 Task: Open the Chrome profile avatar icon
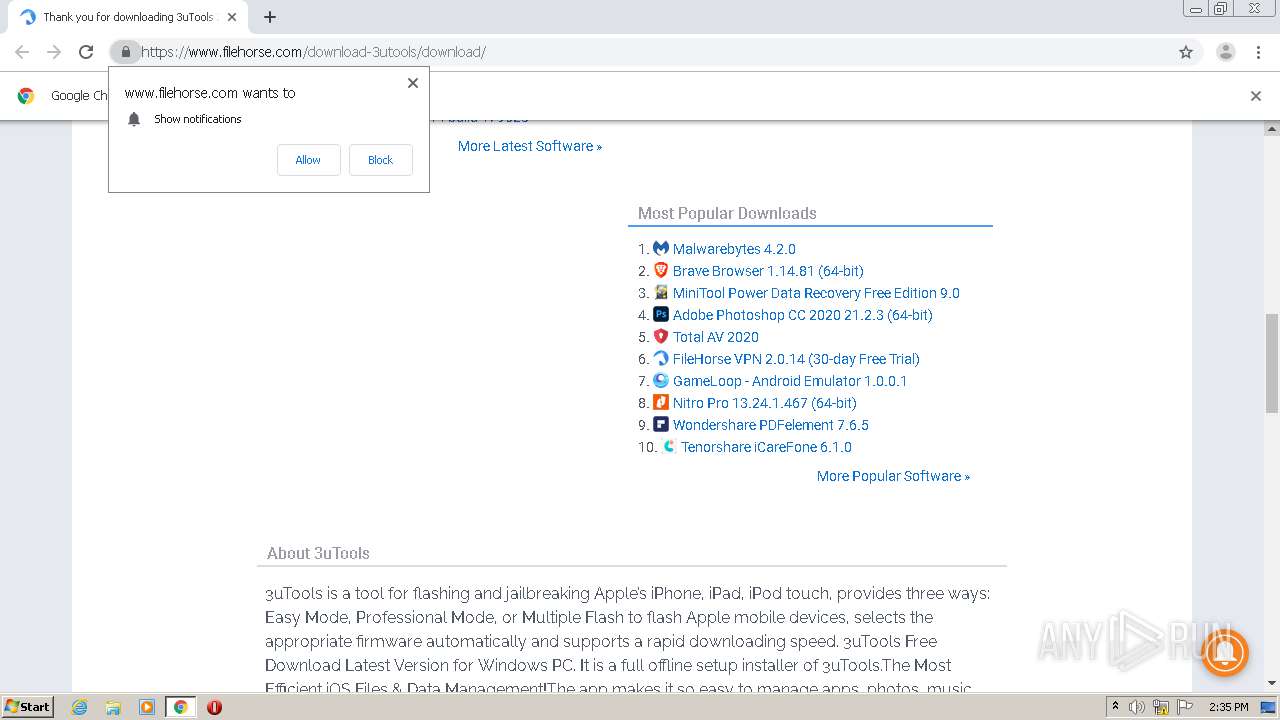(x=1225, y=52)
